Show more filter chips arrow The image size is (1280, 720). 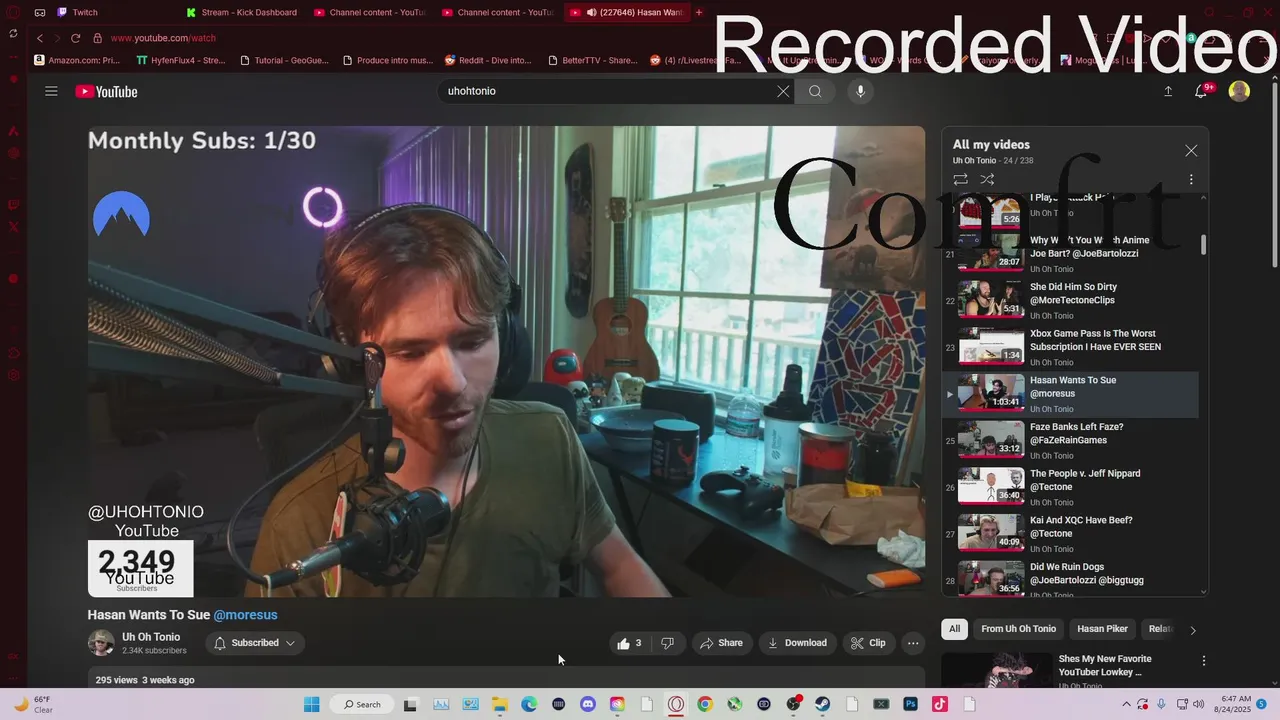1192,630
